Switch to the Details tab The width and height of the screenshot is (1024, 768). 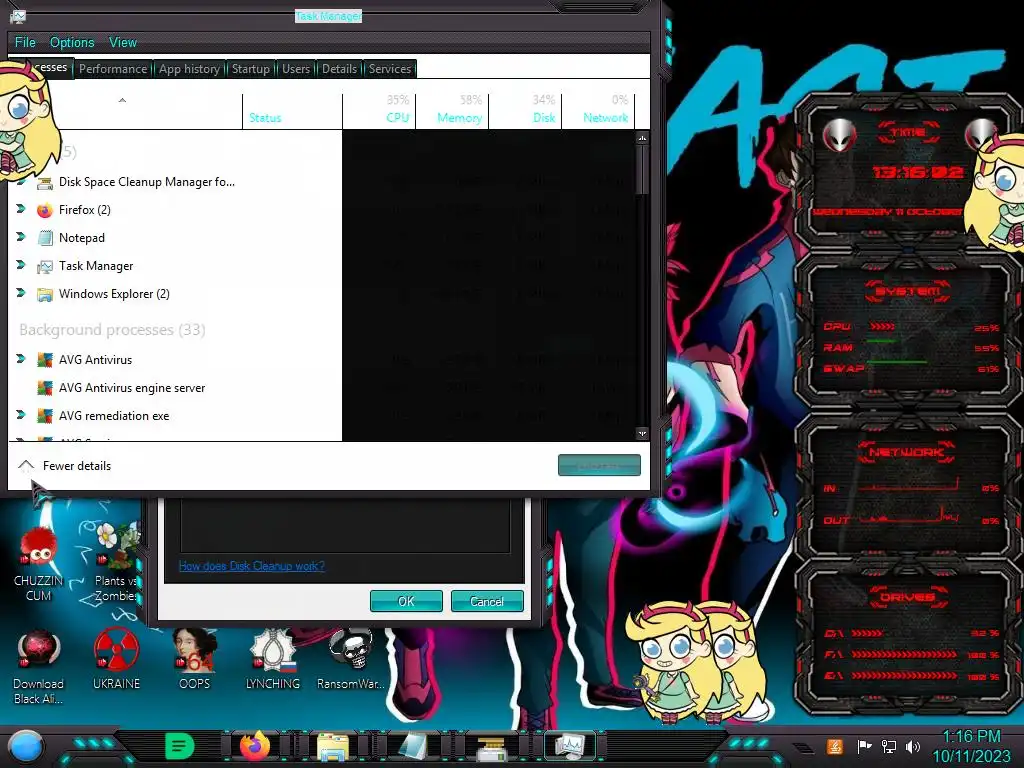pyautogui.click(x=340, y=69)
